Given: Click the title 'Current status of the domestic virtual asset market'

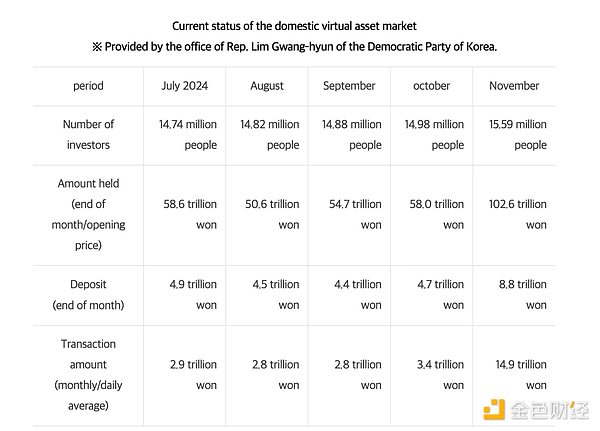Looking at the screenshot, I should [294, 25].
